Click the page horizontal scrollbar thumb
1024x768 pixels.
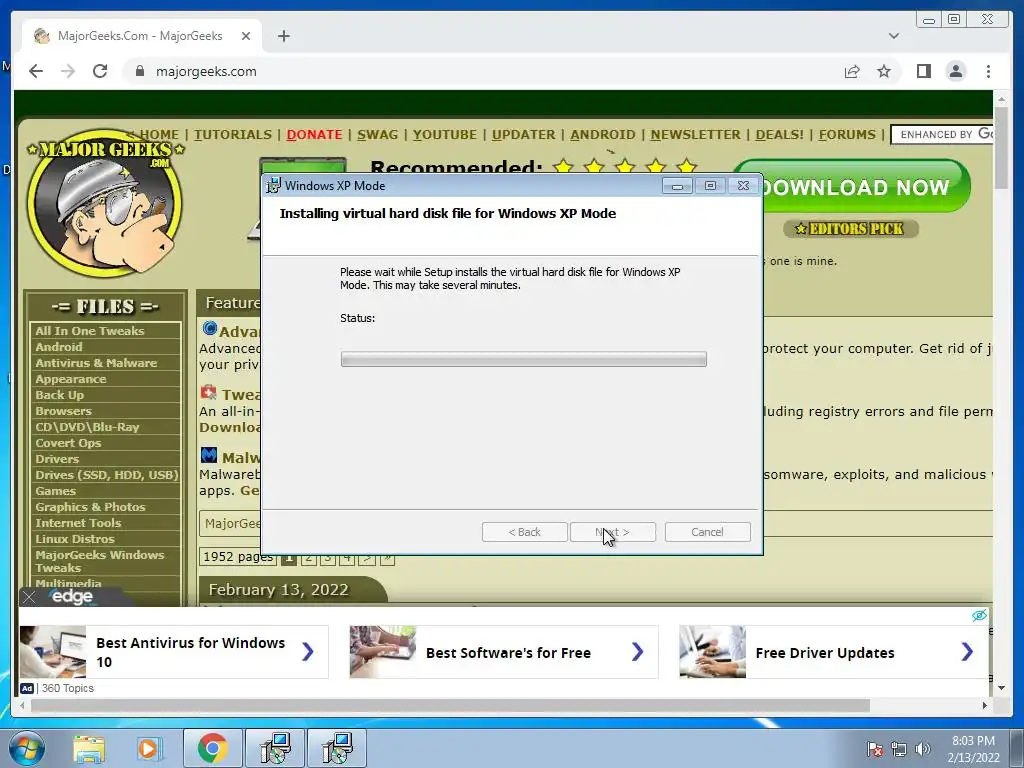pyautogui.click(x=451, y=705)
